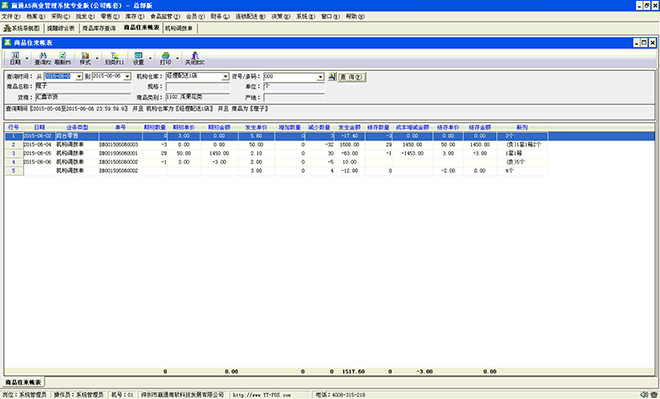Select row number 2 in the table
Image resolution: width=660 pixels, height=399 pixels.
pos(13,145)
